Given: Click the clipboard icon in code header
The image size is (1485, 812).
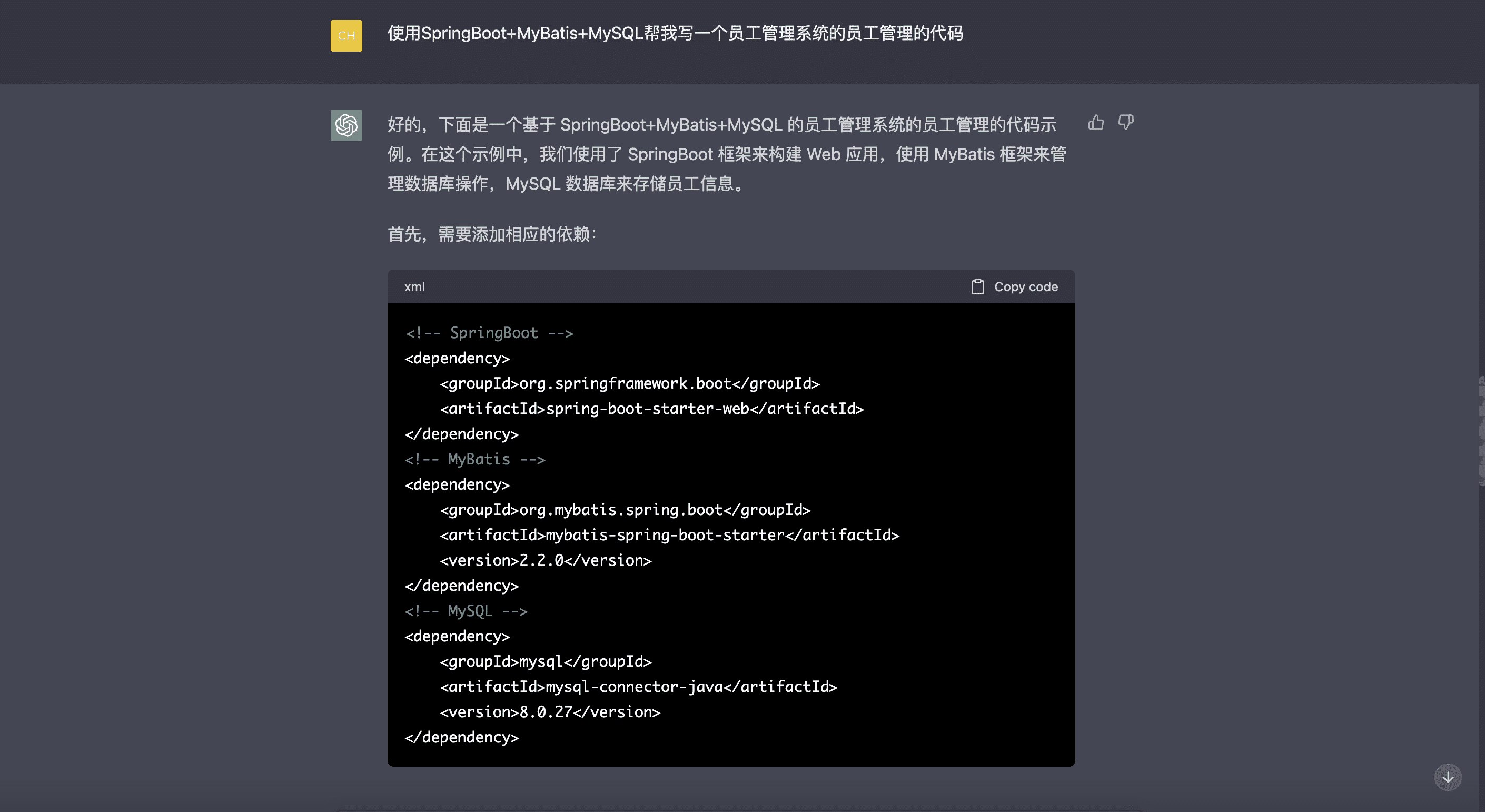Looking at the screenshot, I should pos(977,286).
